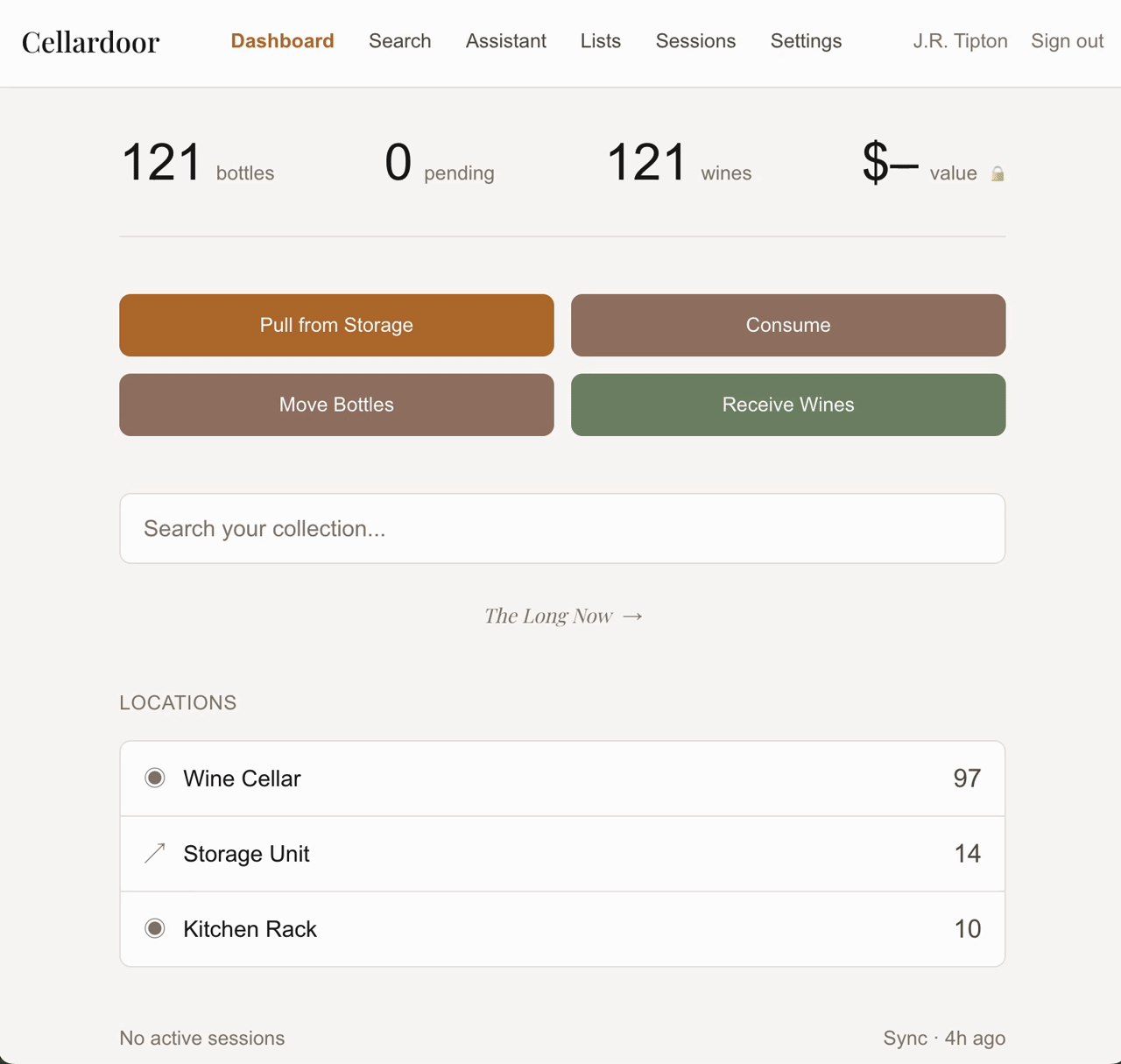The image size is (1121, 1064).
Task: Open the Lists section
Action: [600, 41]
